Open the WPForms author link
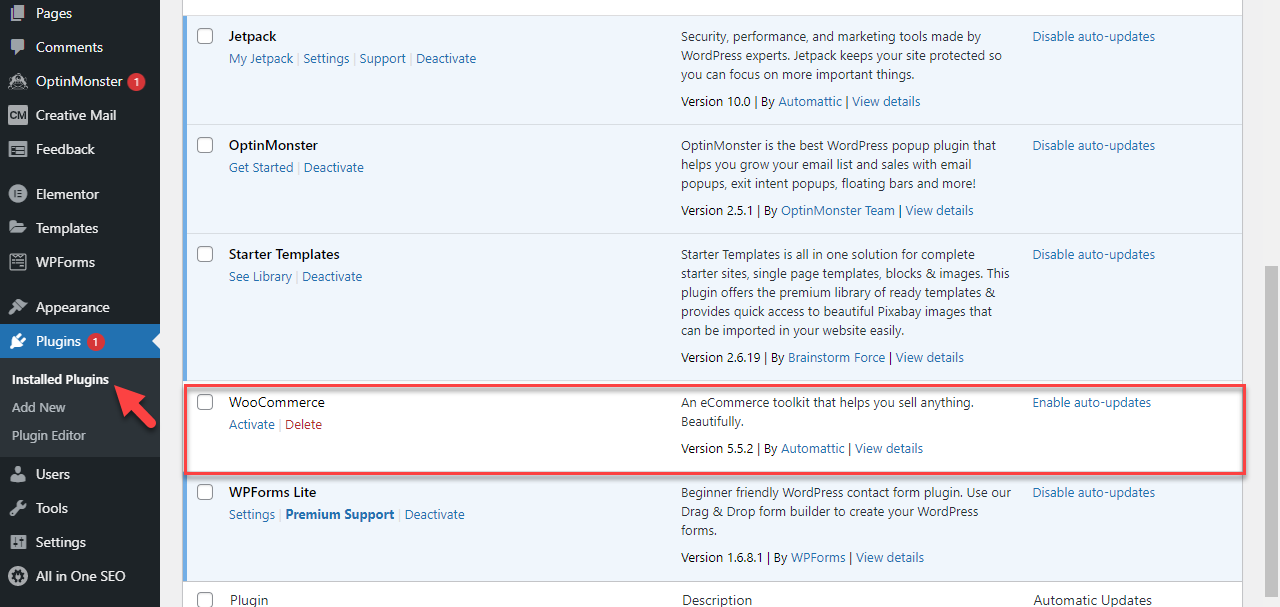Screen dimensions: 1280x607 coord(818,557)
